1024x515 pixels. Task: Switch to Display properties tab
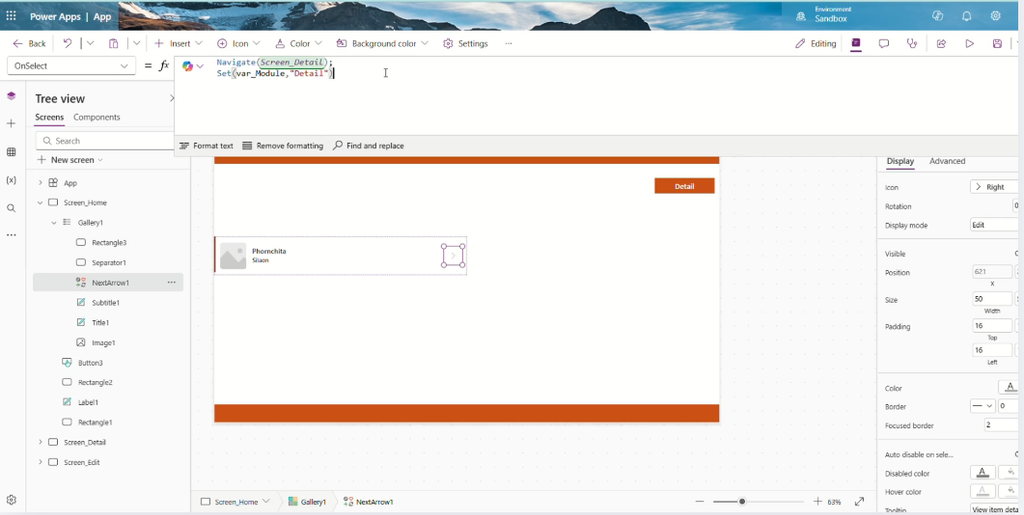[x=899, y=161]
